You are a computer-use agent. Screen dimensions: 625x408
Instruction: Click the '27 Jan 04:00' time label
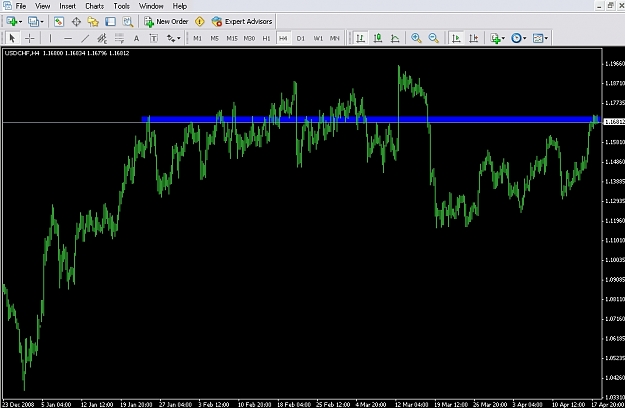[175, 404]
